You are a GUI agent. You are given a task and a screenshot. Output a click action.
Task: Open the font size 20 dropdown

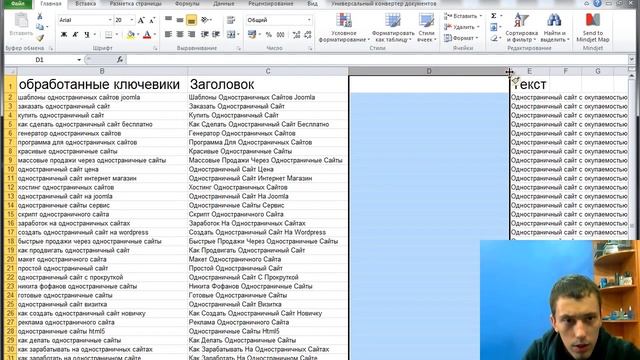131,20
